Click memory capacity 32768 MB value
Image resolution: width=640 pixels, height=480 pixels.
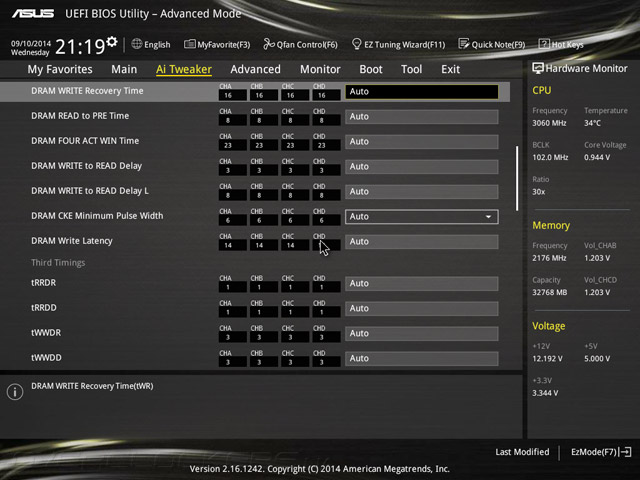tap(550, 293)
